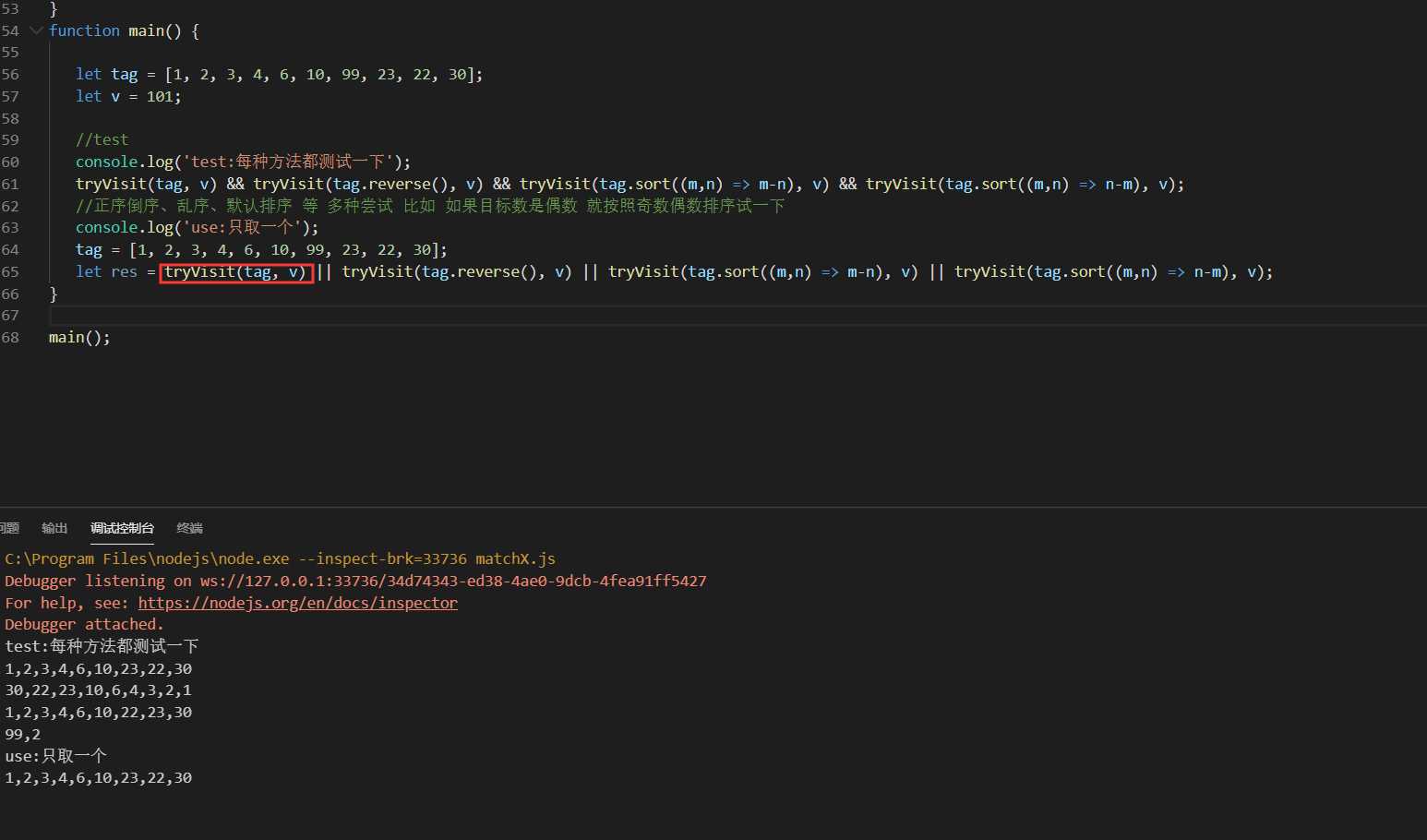The height and width of the screenshot is (840, 1427).
Task: Click console.log('test:每种方法都测试一下') code line
Action: [x=243, y=162]
